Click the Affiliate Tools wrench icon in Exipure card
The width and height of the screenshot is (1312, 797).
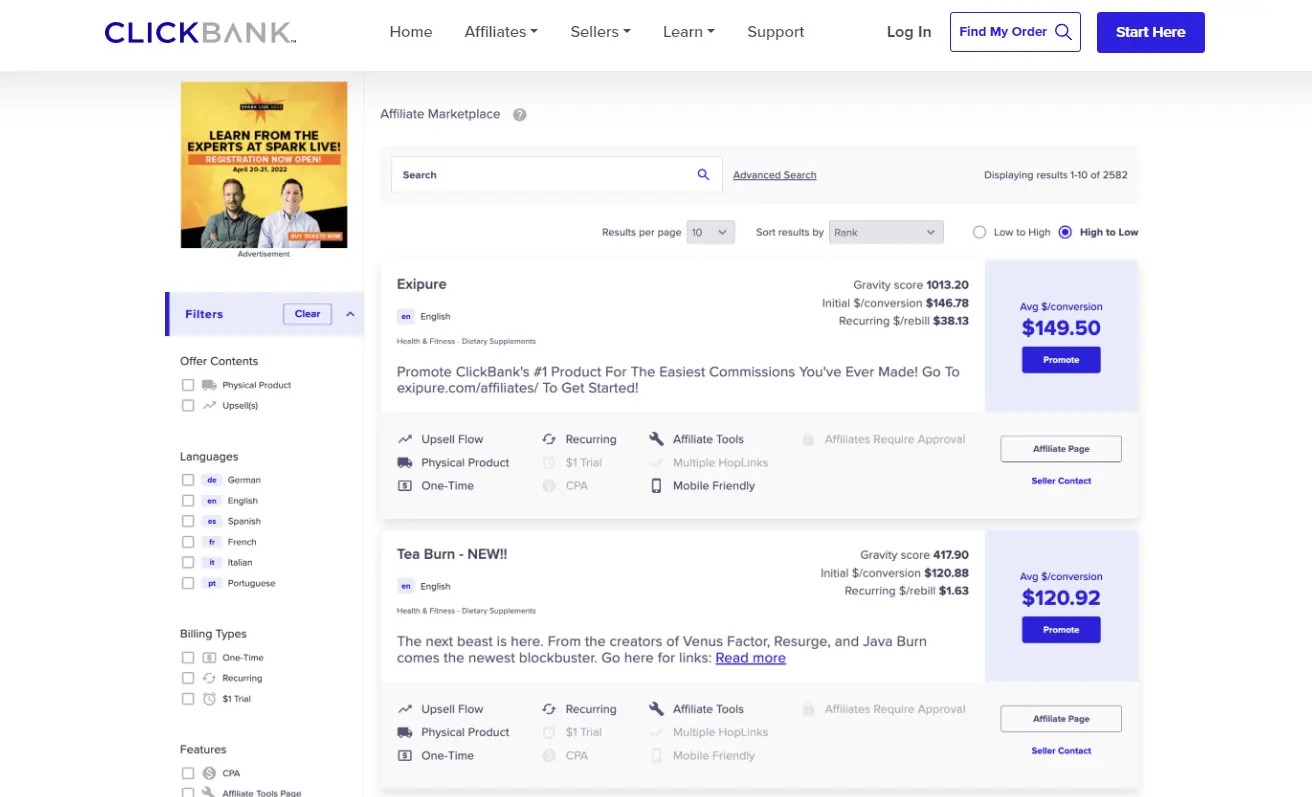click(656, 439)
